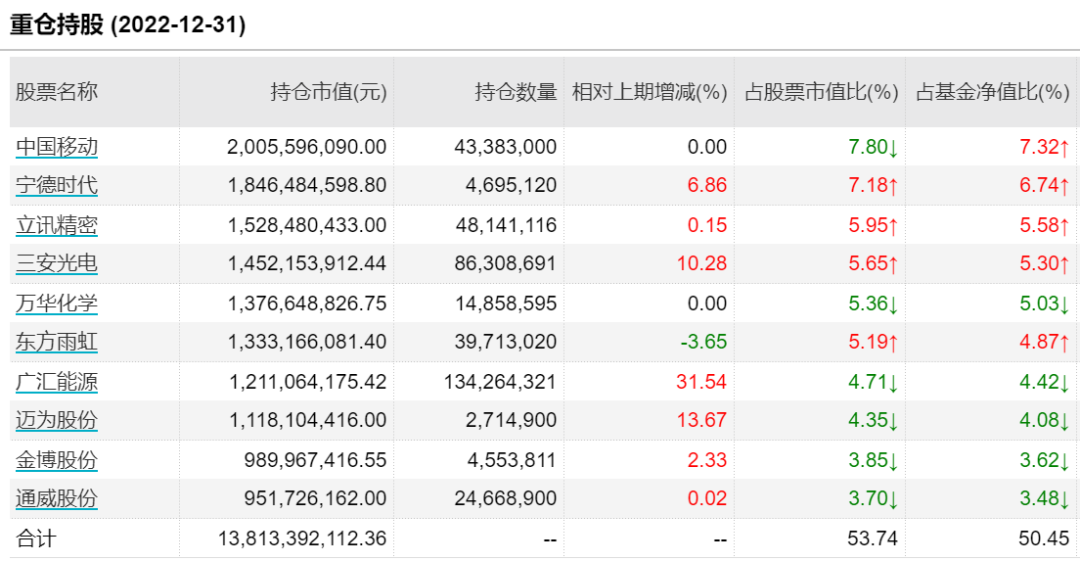
Task: Select change value 13.67 for 迈为股份
Action: click(702, 420)
